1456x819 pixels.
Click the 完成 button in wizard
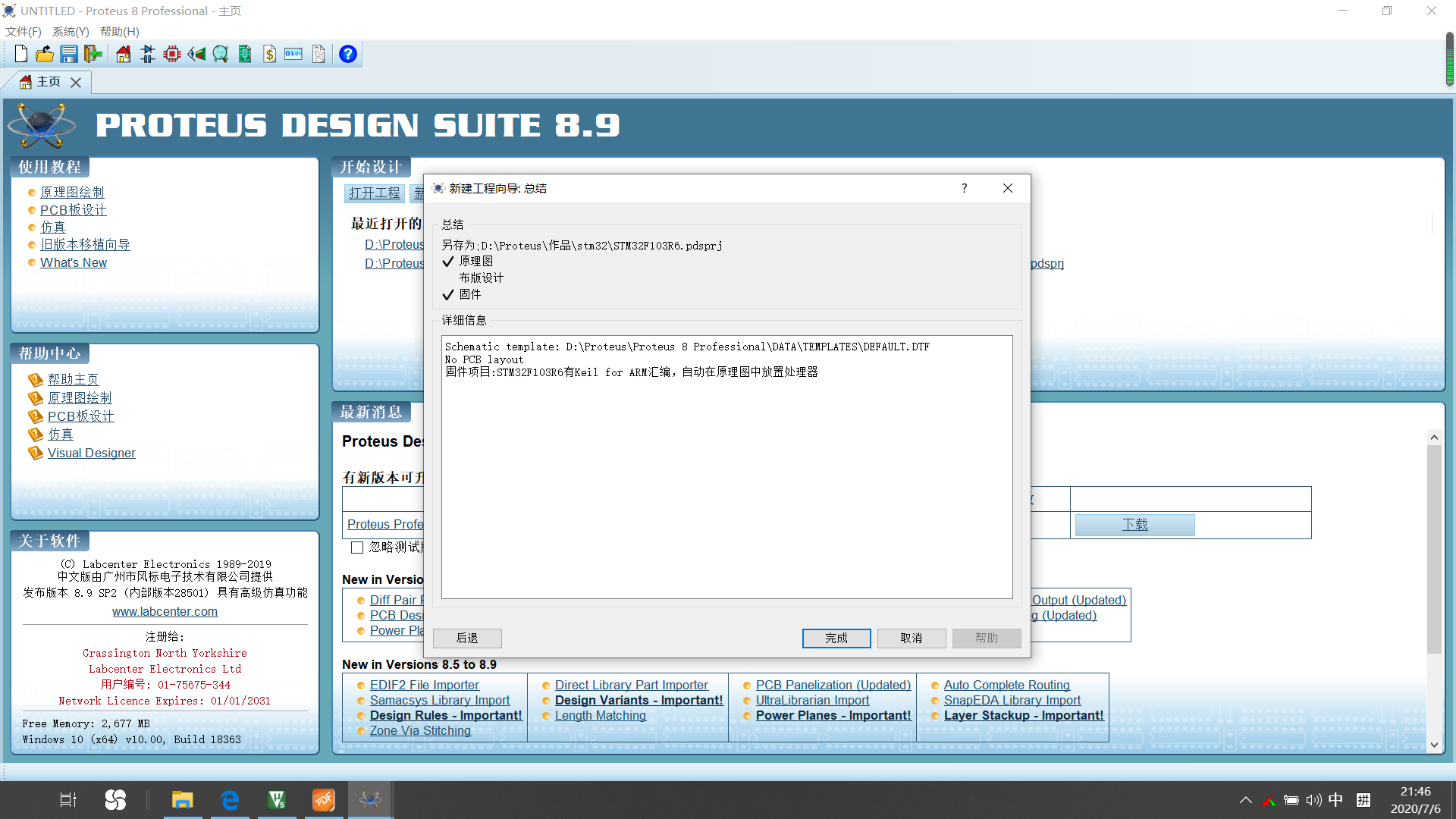click(836, 638)
